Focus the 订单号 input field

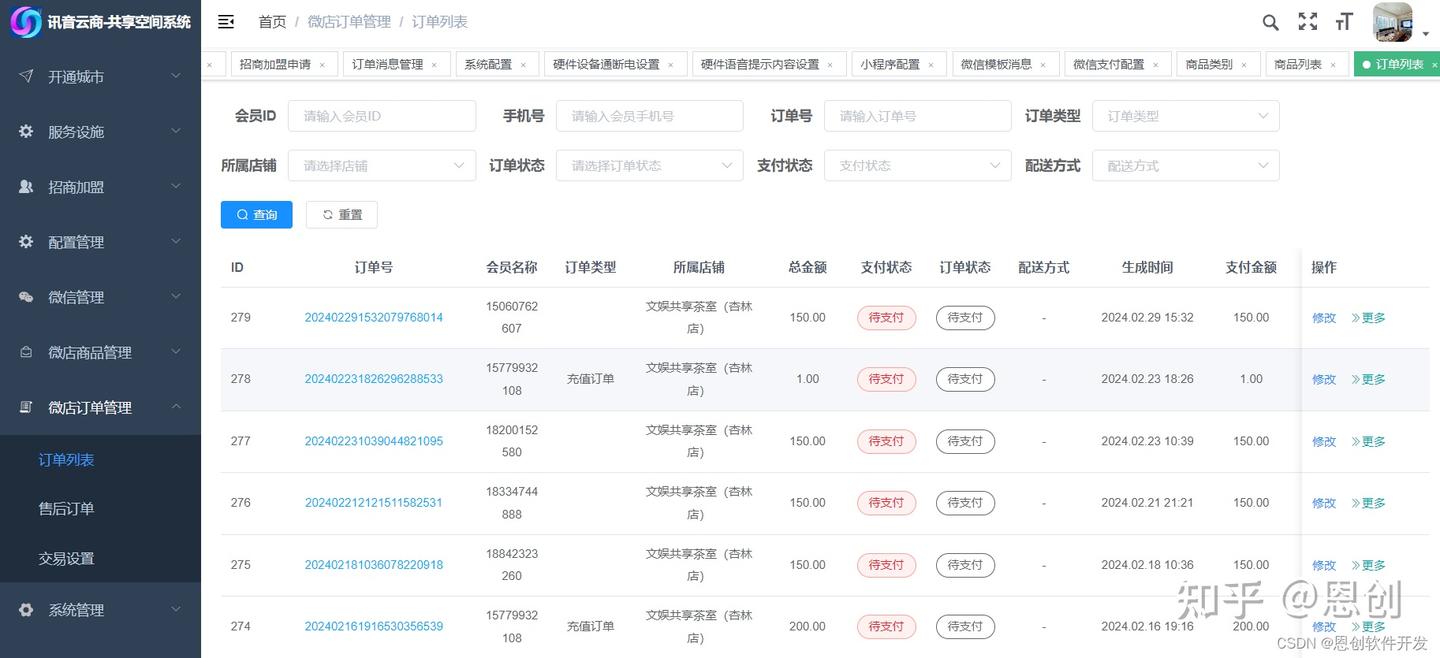click(x=917, y=116)
